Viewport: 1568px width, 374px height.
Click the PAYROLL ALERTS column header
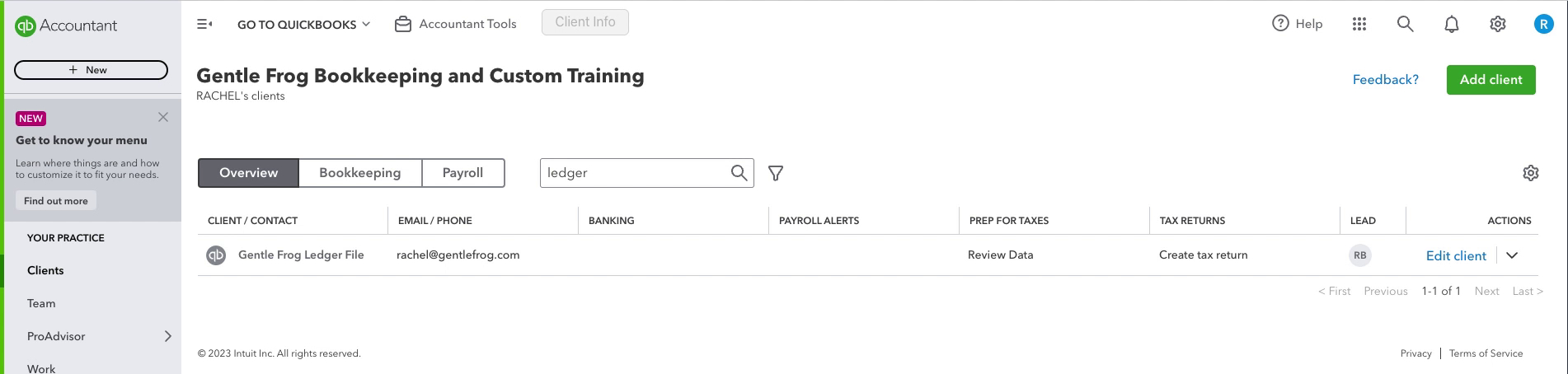point(819,221)
